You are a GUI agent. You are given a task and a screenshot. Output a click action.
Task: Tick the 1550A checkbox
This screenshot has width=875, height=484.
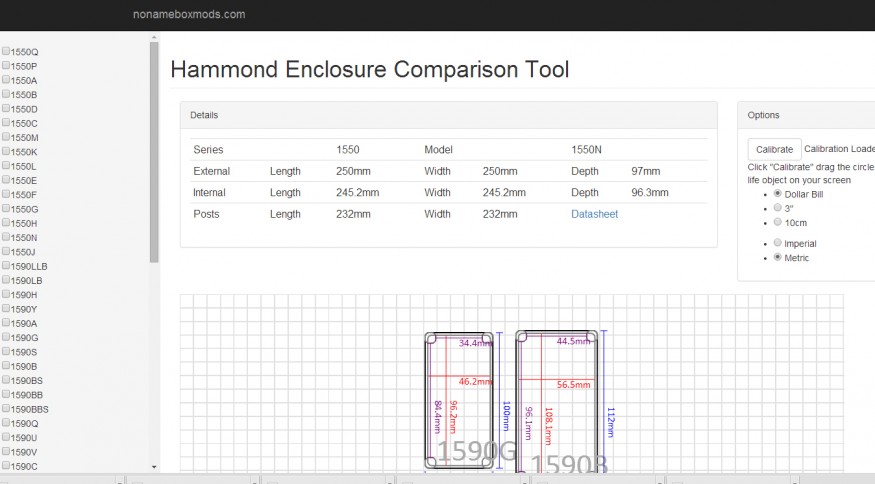coord(6,80)
